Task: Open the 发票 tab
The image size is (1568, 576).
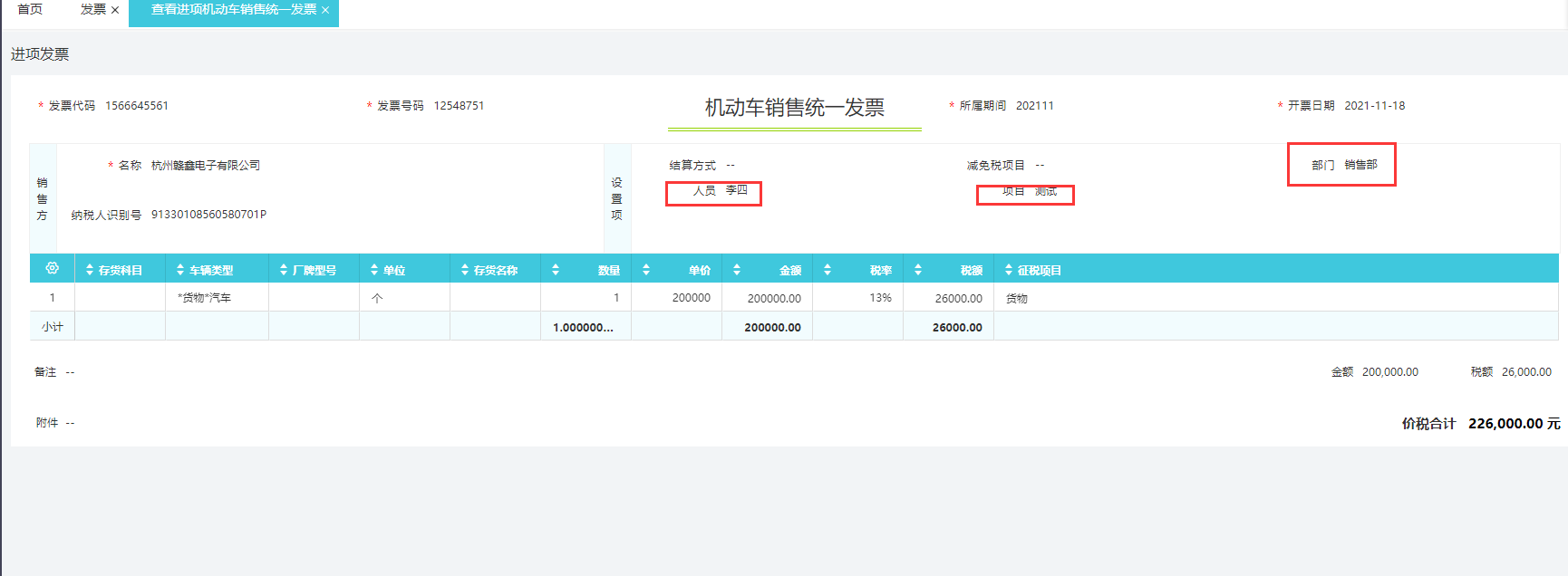Action: coord(92,9)
